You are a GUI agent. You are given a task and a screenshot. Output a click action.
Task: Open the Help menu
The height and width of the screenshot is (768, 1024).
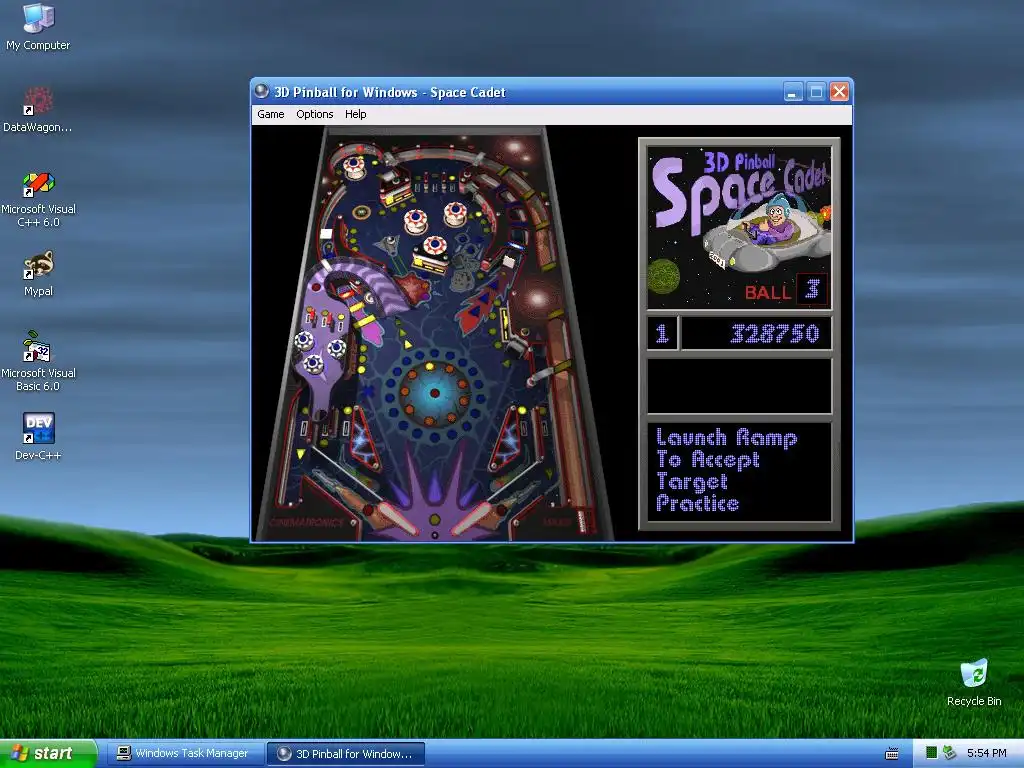(355, 114)
